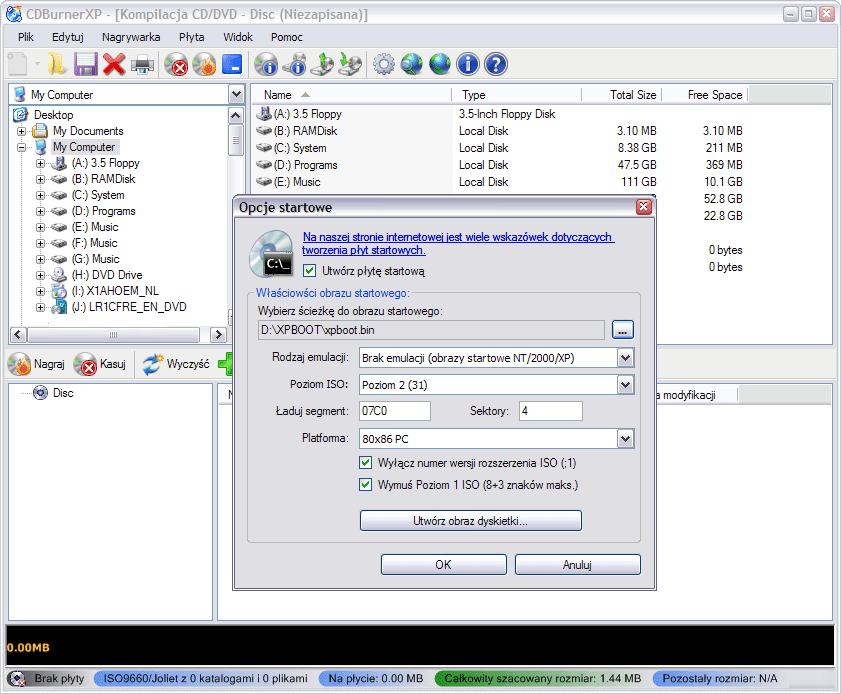Toggle the 'Utwórz płytę startową' checkbox

click(309, 271)
